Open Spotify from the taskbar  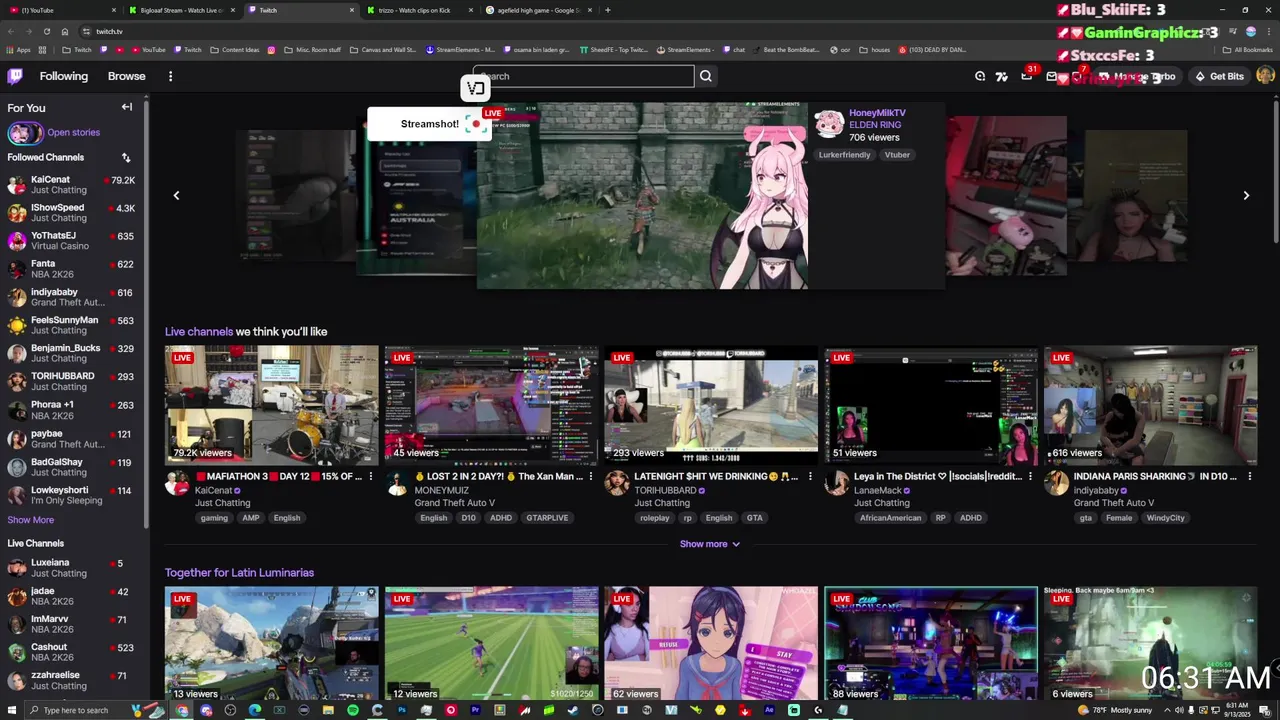pyautogui.click(x=353, y=710)
